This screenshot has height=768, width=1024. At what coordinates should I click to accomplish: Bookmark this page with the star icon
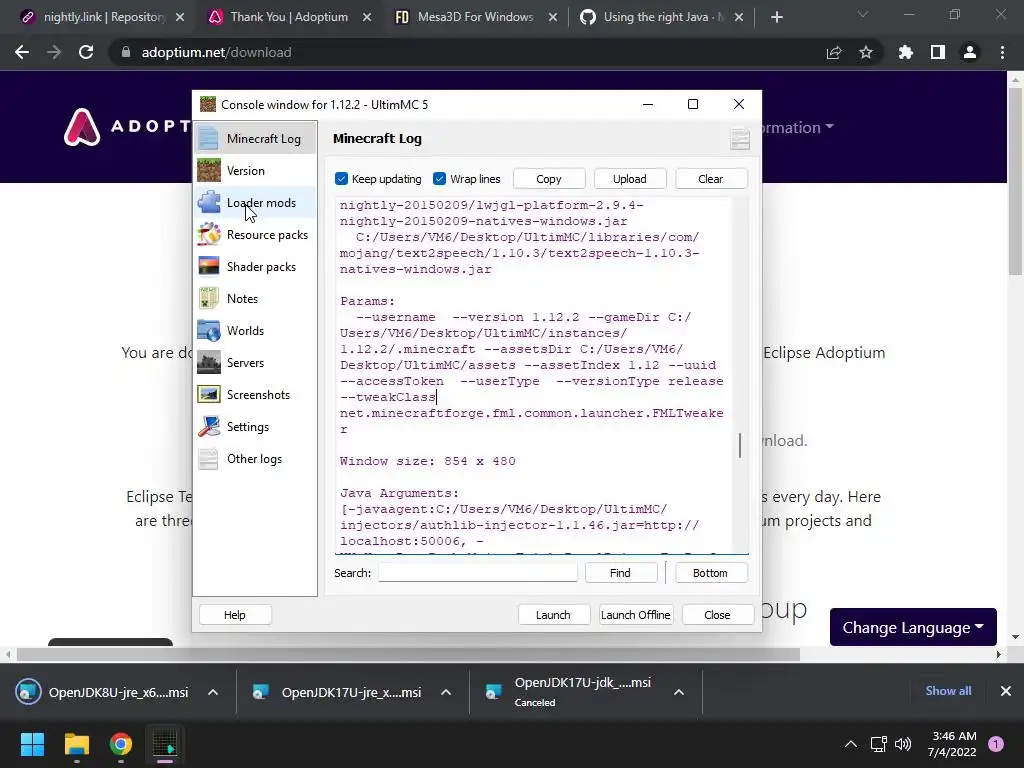pos(866,52)
